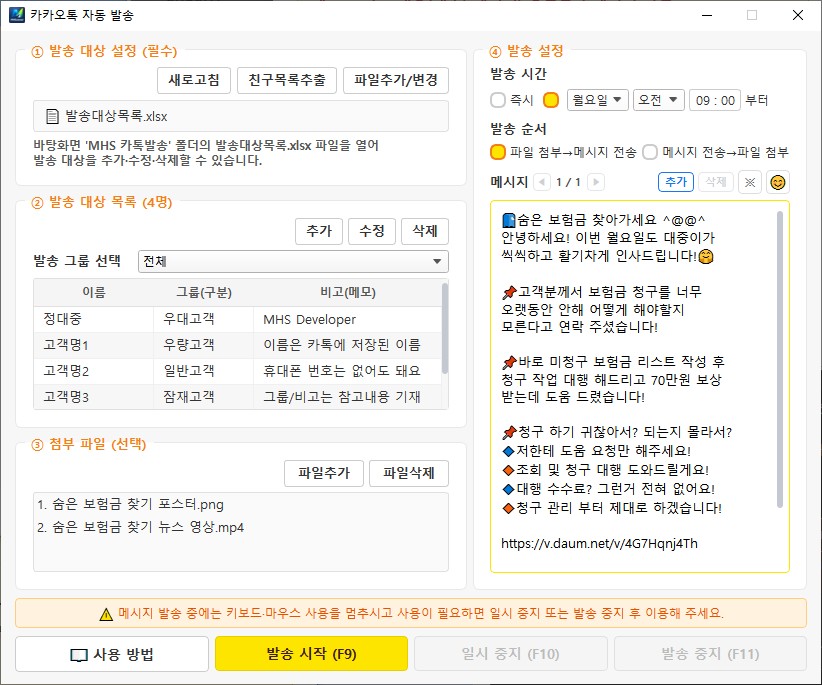Screen dimensions: 822x685
Task: Click the 1 / 1 message counter
Action: [569, 182]
